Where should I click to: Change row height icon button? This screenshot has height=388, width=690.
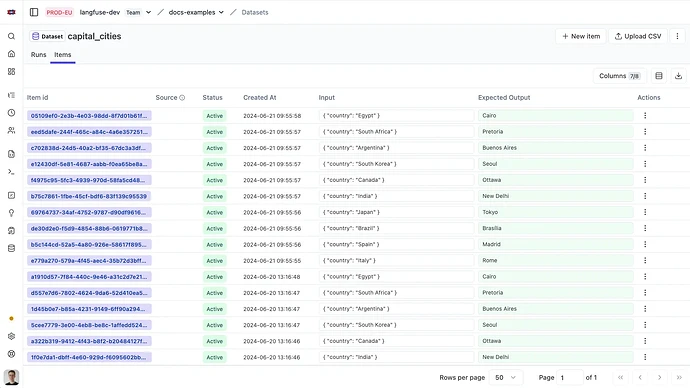[x=659, y=76]
